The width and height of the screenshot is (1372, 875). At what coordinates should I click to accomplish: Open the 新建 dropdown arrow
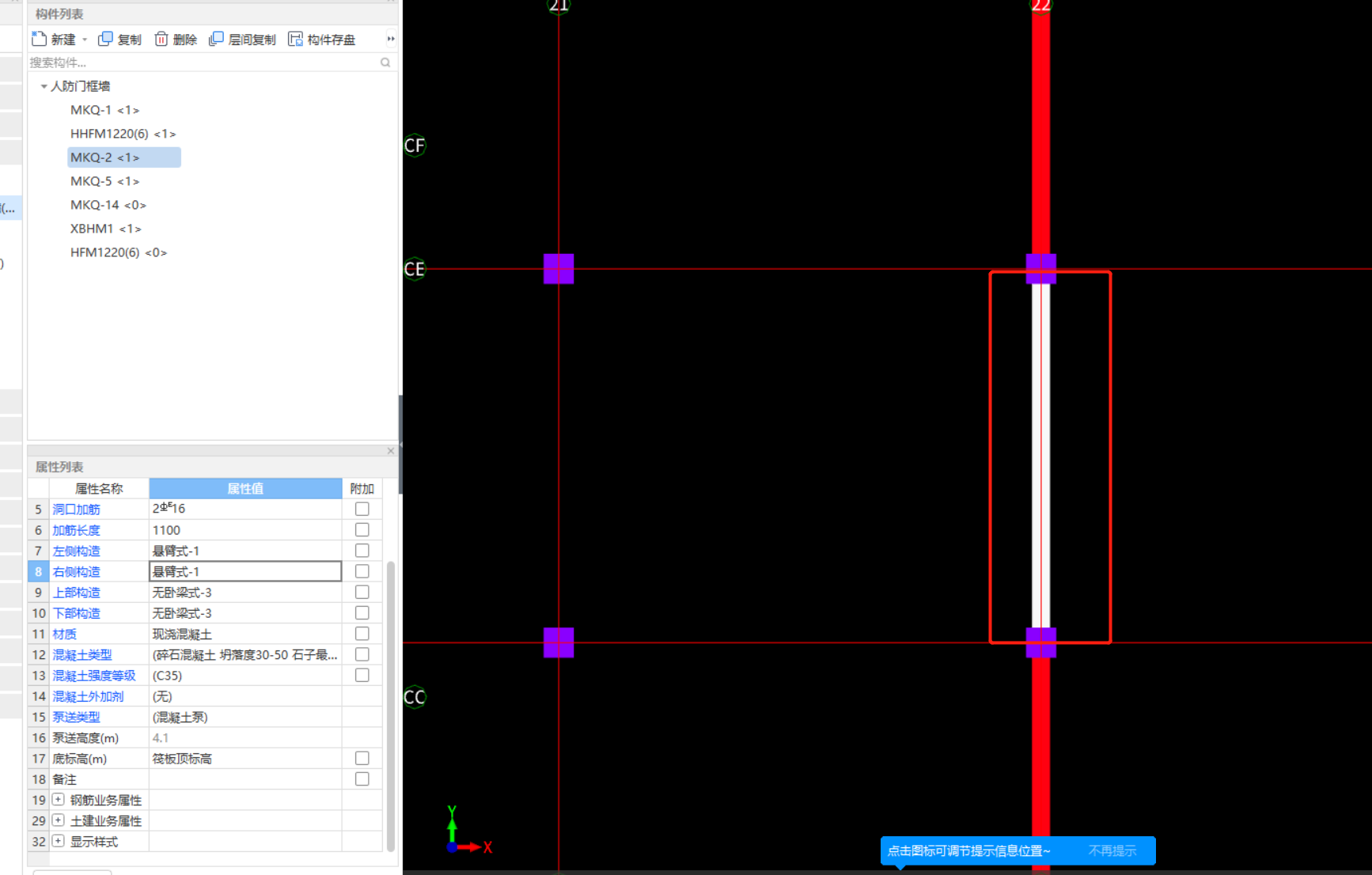85,40
